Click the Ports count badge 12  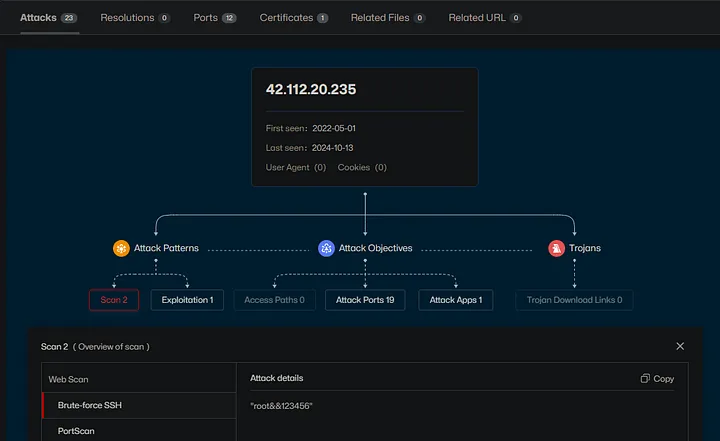click(x=229, y=18)
